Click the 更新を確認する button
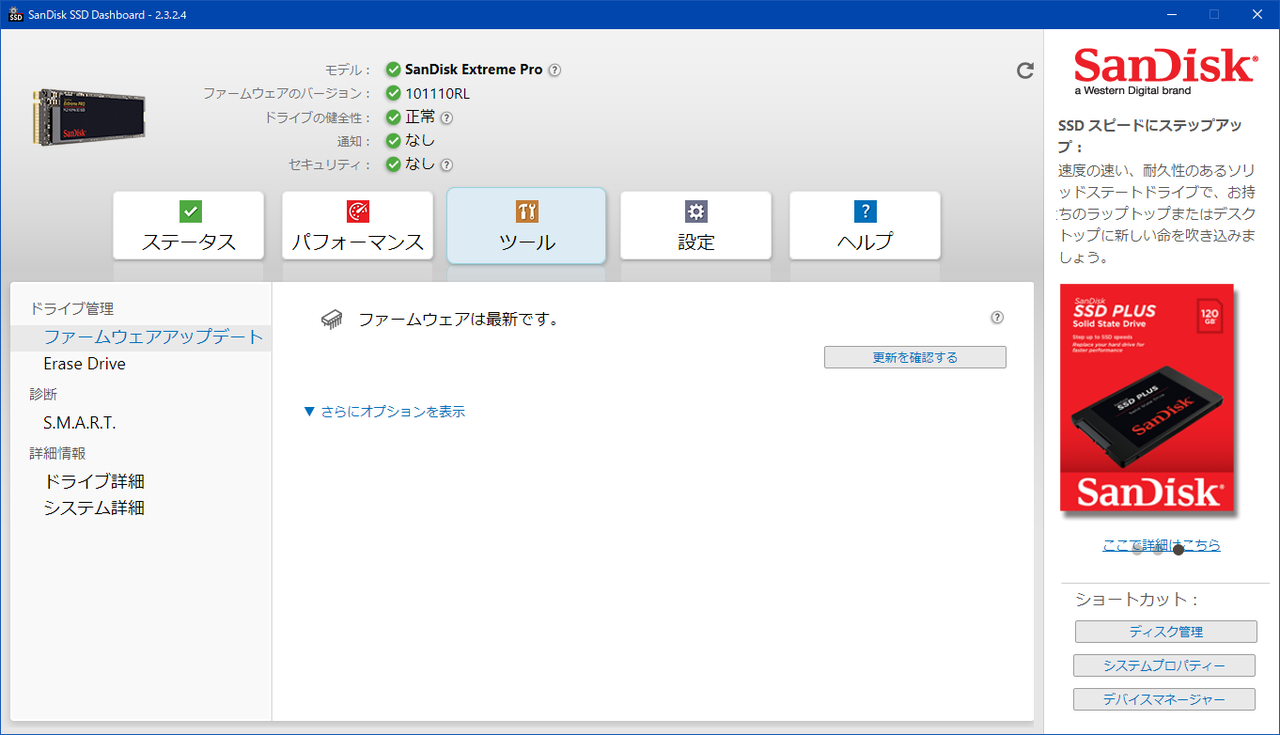This screenshot has height=735, width=1280. 915,357
